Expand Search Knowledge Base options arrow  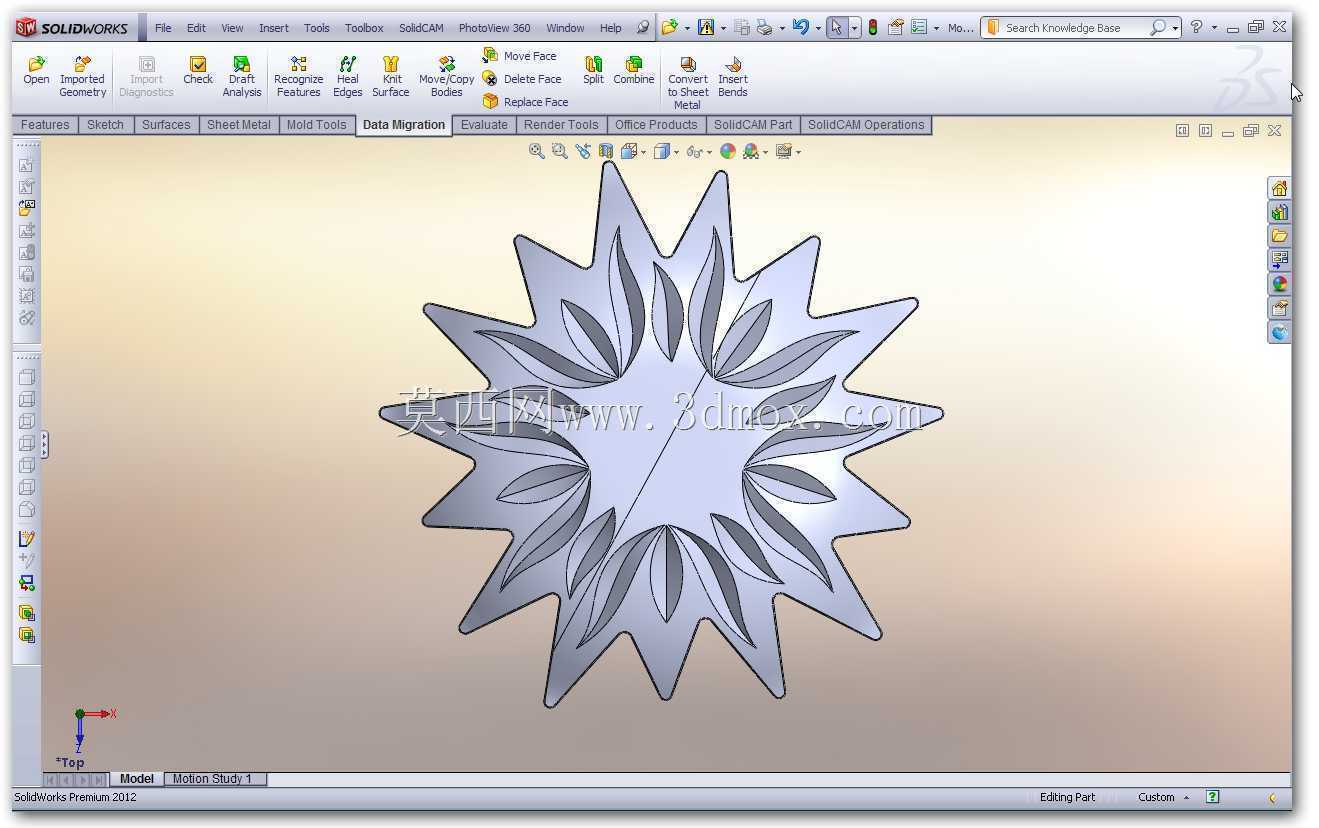pyautogui.click(x=1175, y=28)
